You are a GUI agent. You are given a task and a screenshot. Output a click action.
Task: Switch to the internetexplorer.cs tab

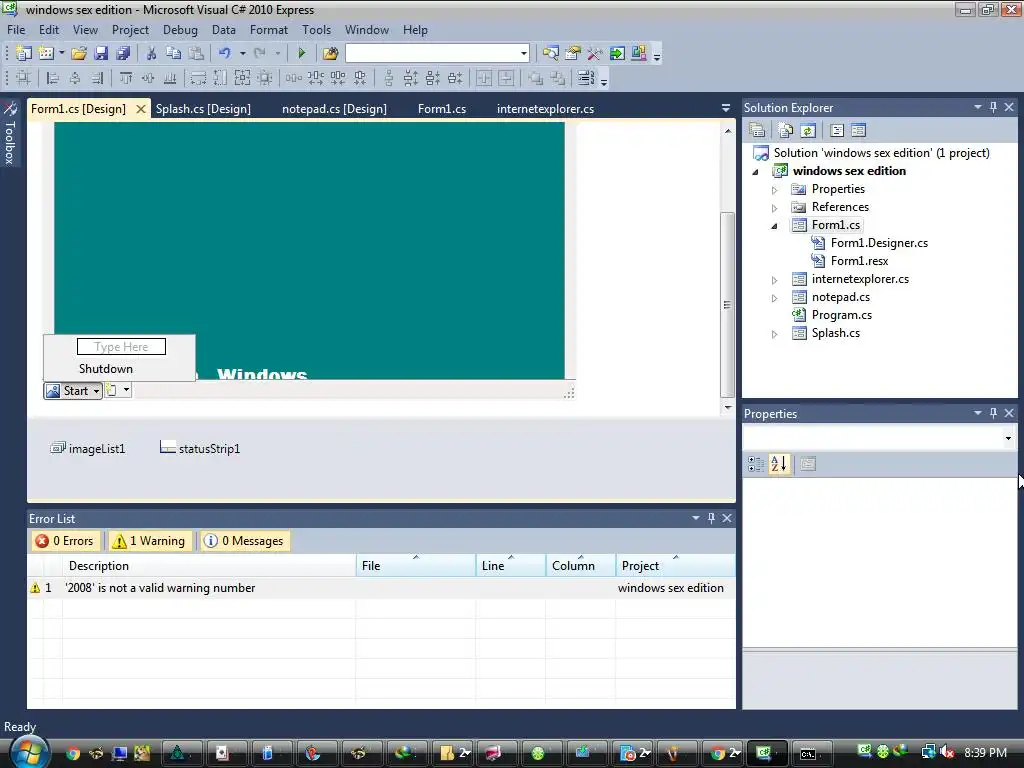(x=545, y=109)
